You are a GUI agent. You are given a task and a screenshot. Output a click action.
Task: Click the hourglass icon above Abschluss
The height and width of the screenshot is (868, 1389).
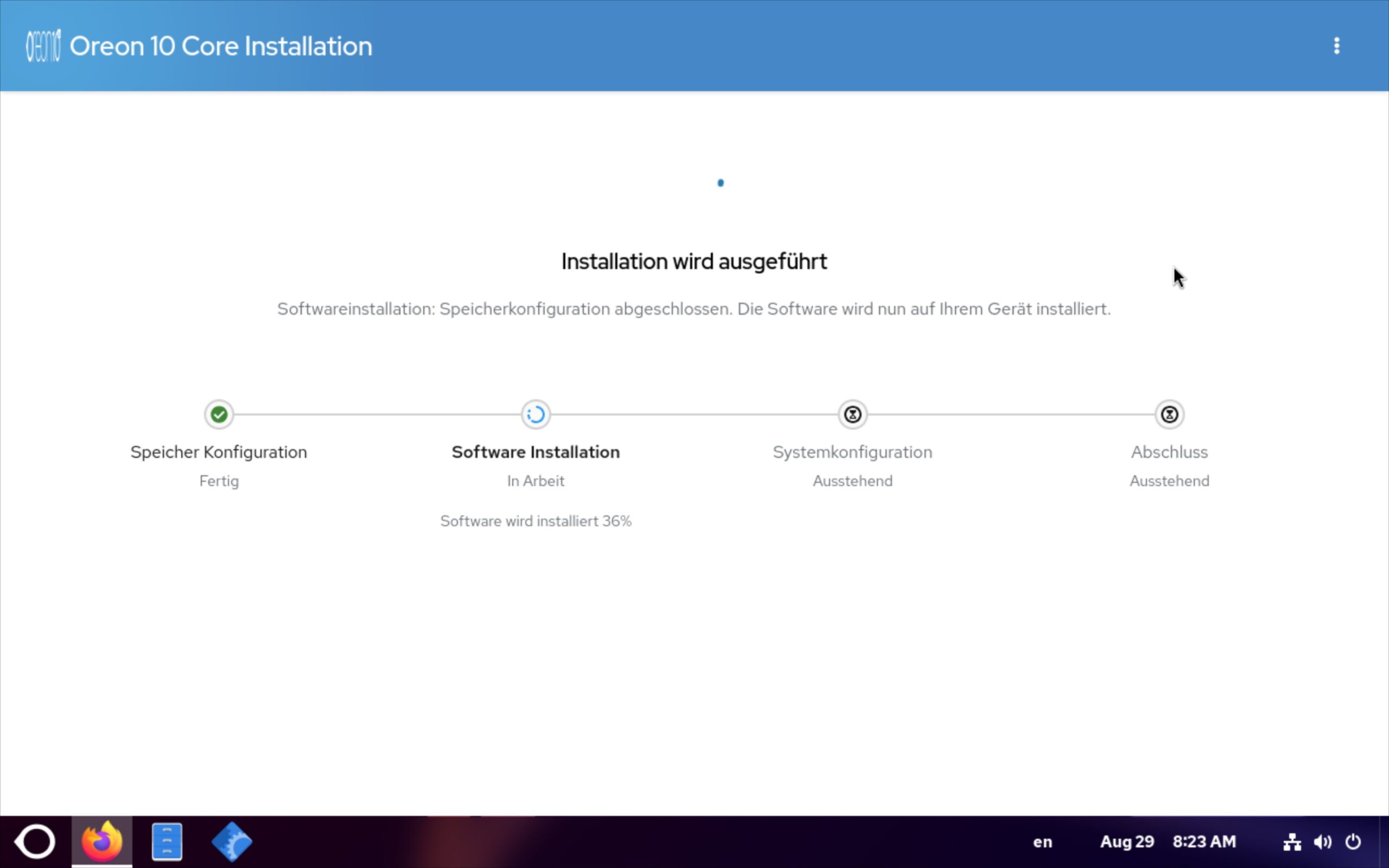click(x=1169, y=414)
